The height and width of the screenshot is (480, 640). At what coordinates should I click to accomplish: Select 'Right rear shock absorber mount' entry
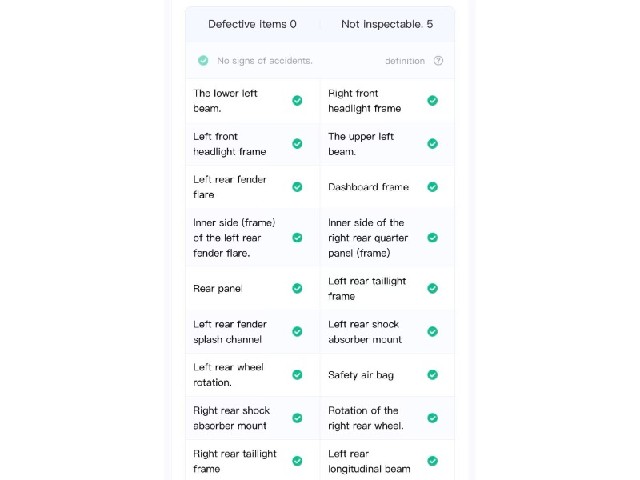[x=253, y=418]
